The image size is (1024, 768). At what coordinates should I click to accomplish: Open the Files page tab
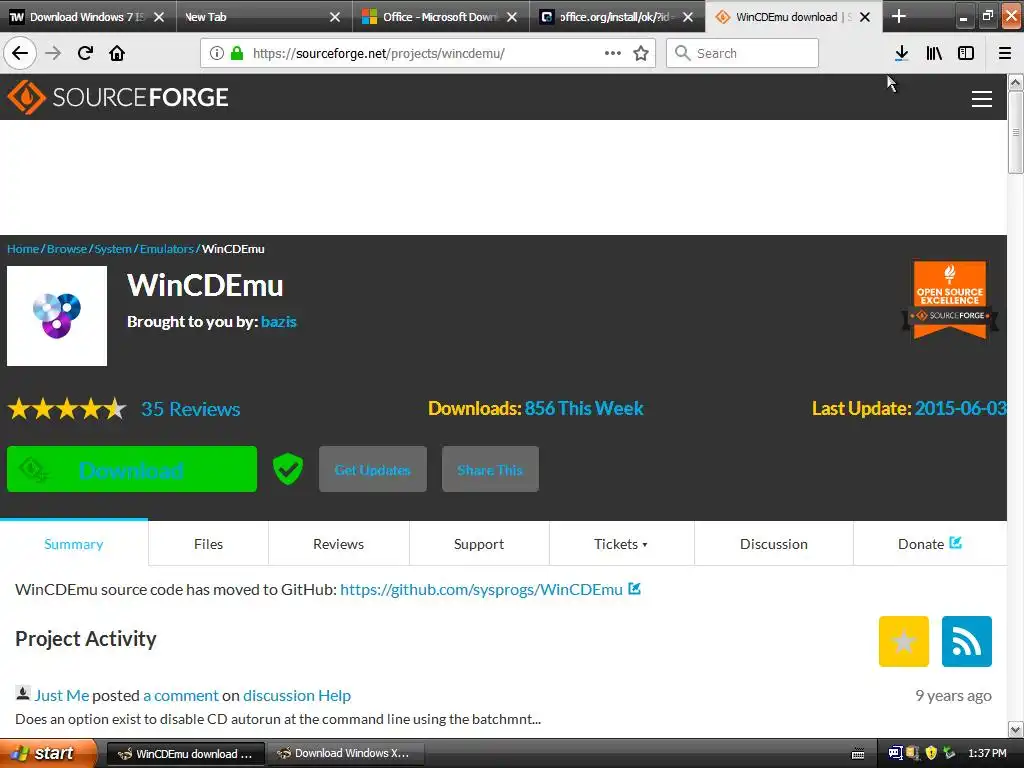208,543
